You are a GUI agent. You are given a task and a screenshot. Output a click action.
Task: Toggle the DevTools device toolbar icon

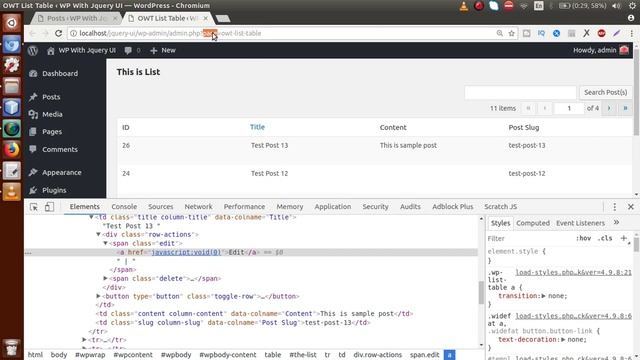[49, 207]
